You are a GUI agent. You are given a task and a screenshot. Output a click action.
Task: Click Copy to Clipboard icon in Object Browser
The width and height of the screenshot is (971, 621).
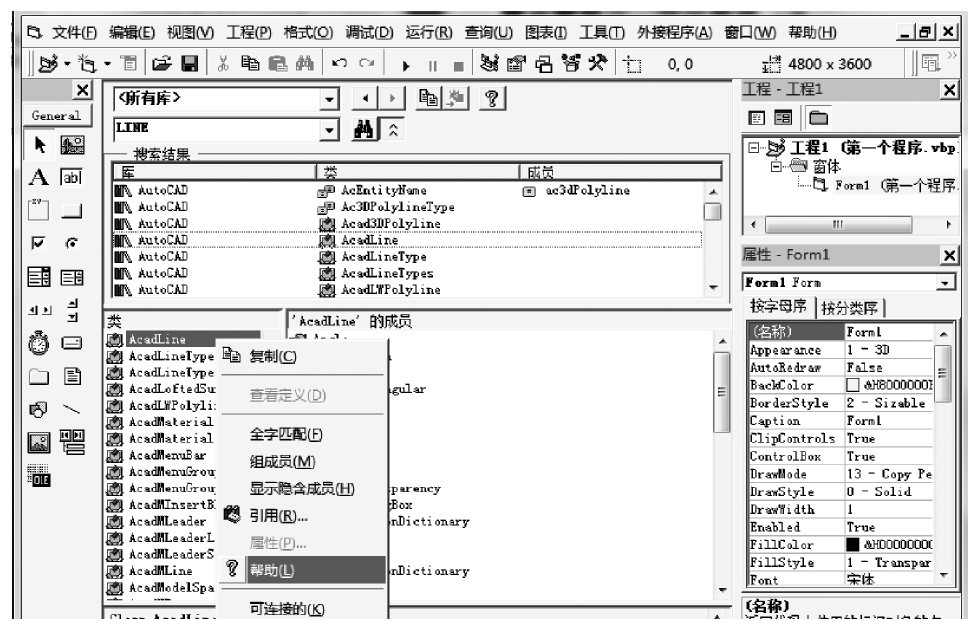428,98
